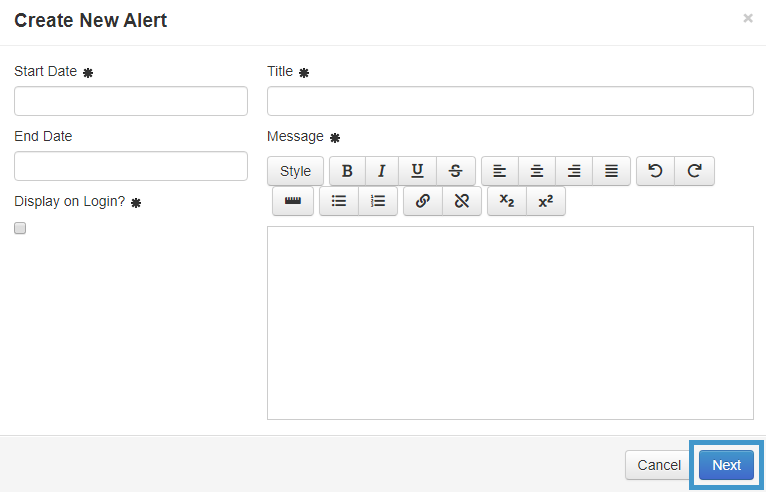Align the message text left
This screenshot has height=492, width=766.
pos(500,171)
